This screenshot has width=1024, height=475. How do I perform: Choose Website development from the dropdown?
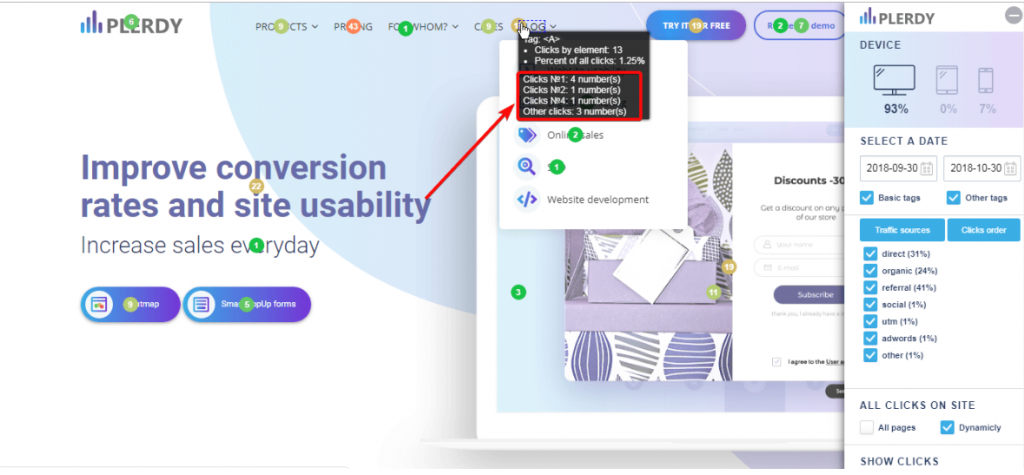(x=598, y=199)
